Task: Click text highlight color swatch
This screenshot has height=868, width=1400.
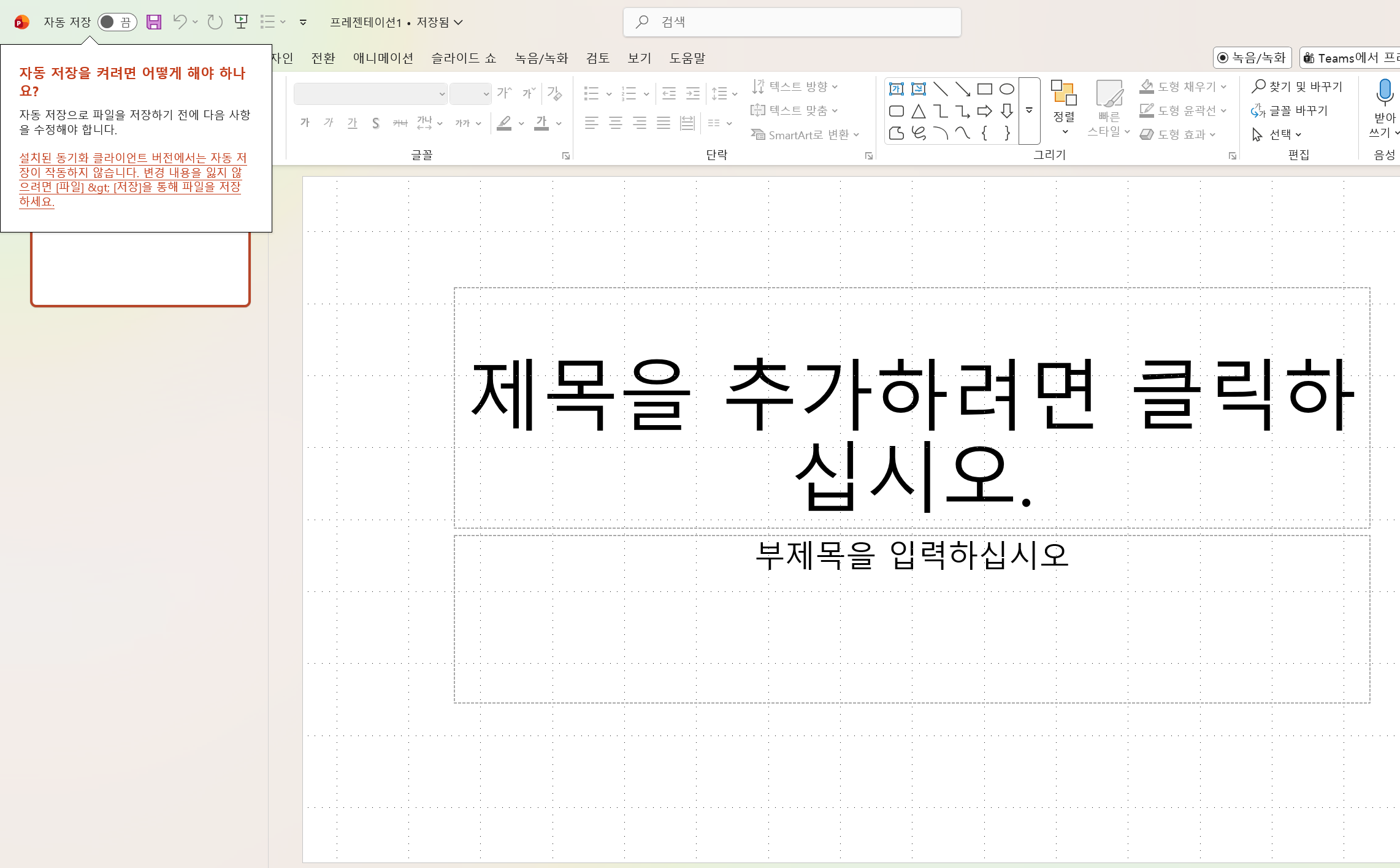Action: 504,123
